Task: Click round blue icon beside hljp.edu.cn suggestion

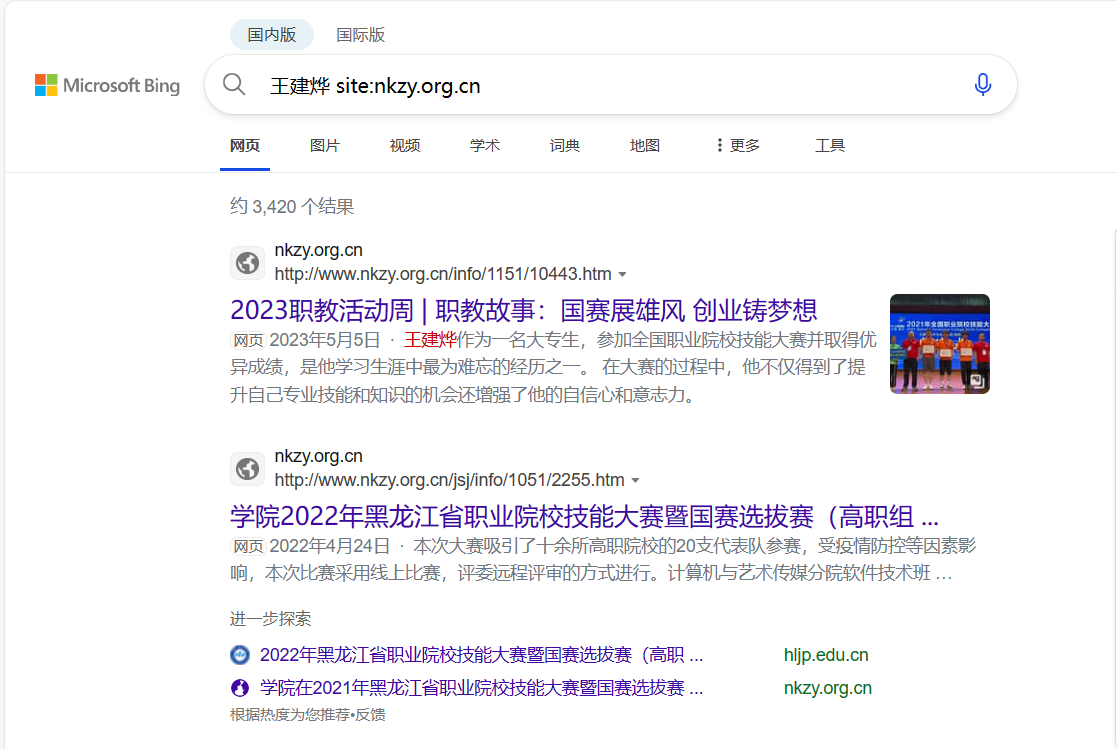Action: (x=240, y=654)
